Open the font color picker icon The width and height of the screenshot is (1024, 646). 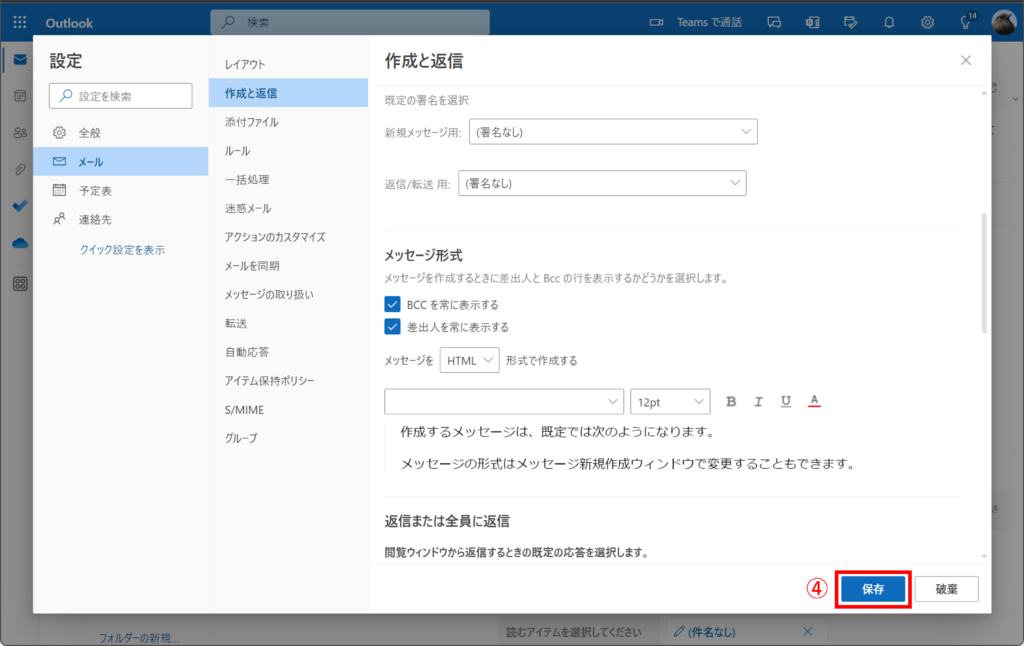[814, 401]
